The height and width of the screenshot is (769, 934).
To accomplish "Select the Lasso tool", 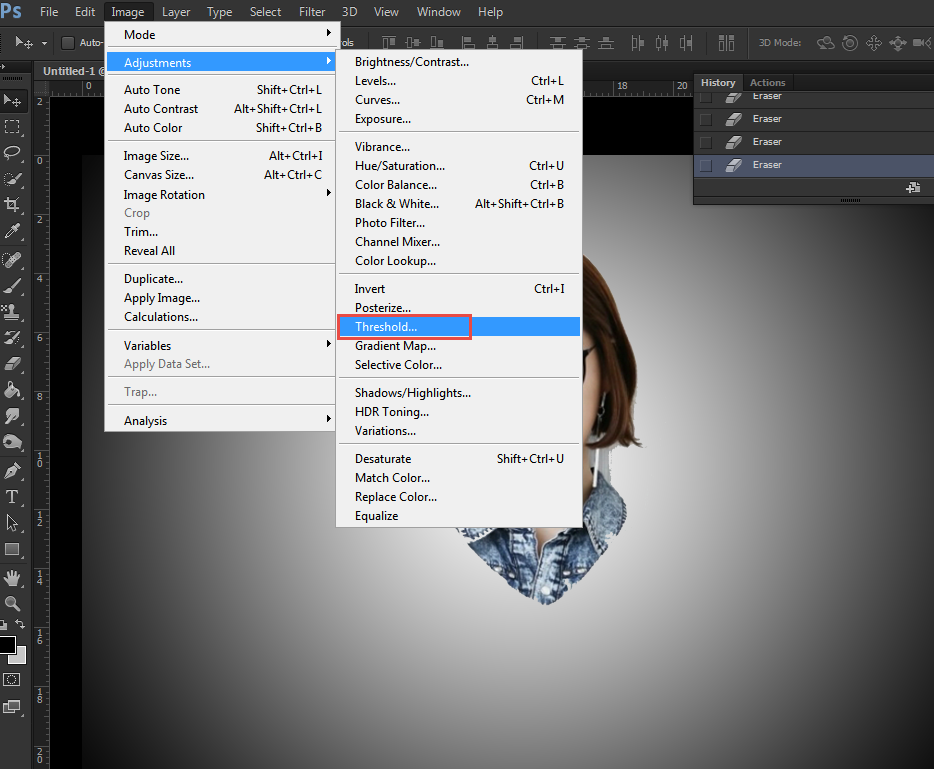I will tap(13, 153).
